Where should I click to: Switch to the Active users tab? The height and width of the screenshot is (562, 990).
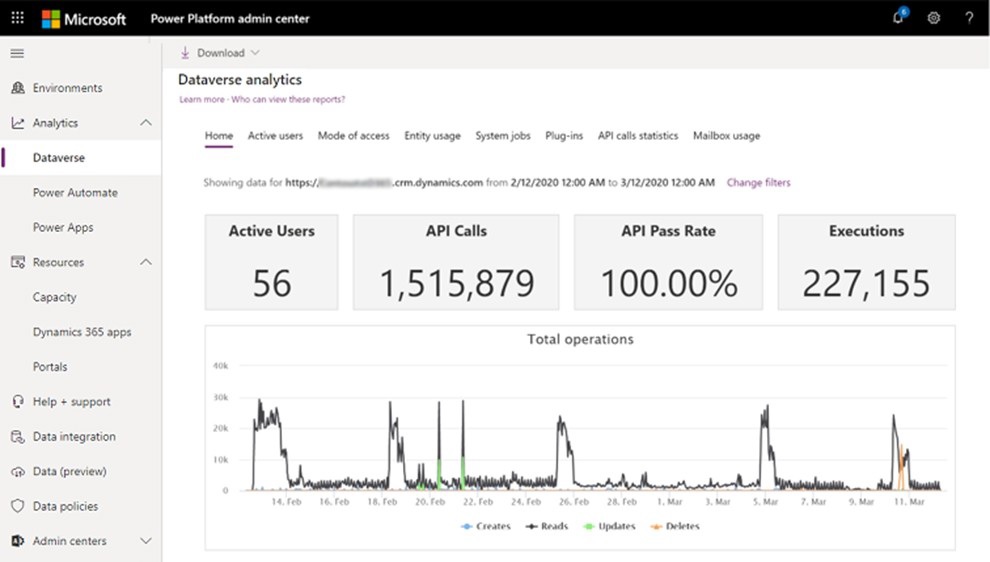(x=275, y=136)
